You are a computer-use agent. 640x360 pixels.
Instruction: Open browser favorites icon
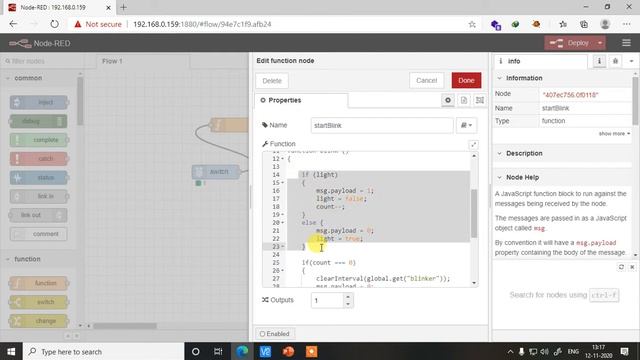click(563, 24)
